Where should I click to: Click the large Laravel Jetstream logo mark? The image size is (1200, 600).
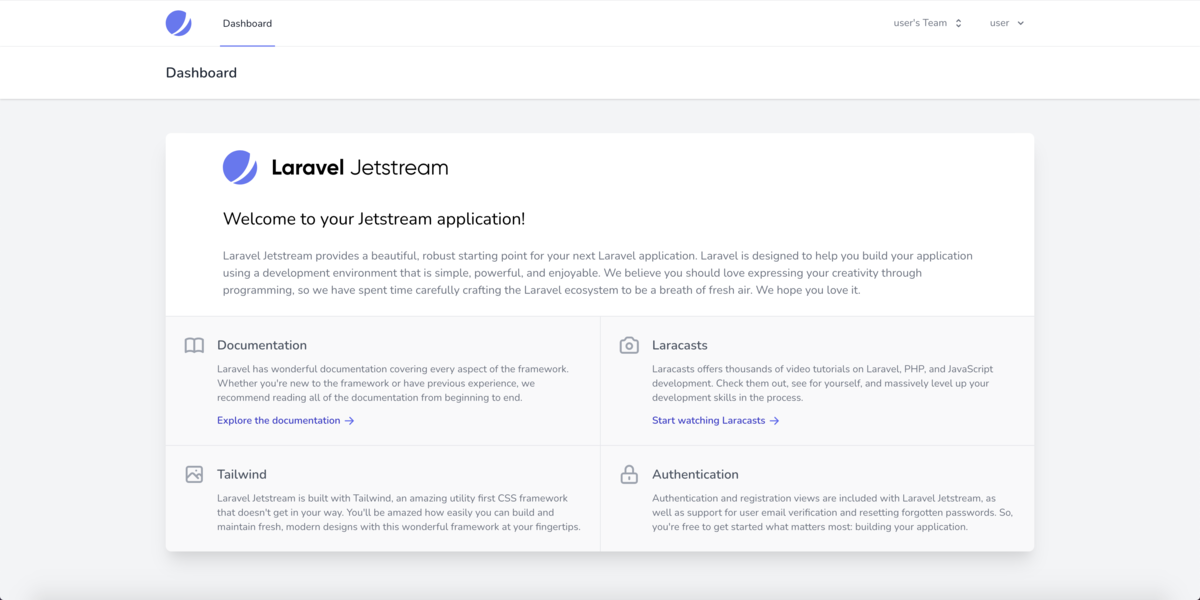[x=240, y=168]
